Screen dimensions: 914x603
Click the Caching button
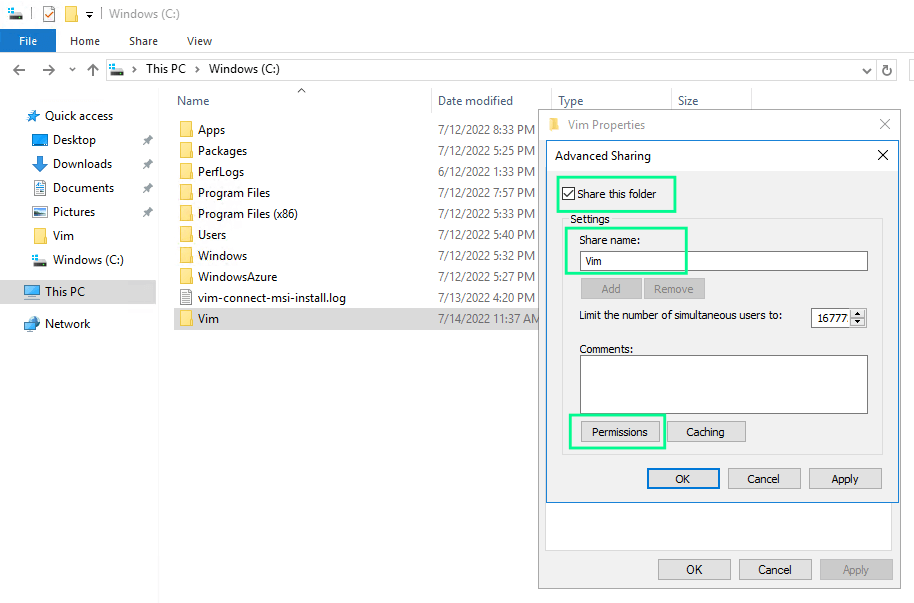[705, 432]
